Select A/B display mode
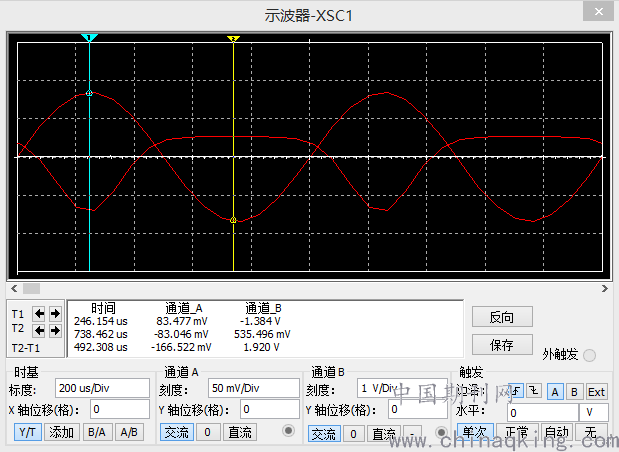 click(x=129, y=432)
